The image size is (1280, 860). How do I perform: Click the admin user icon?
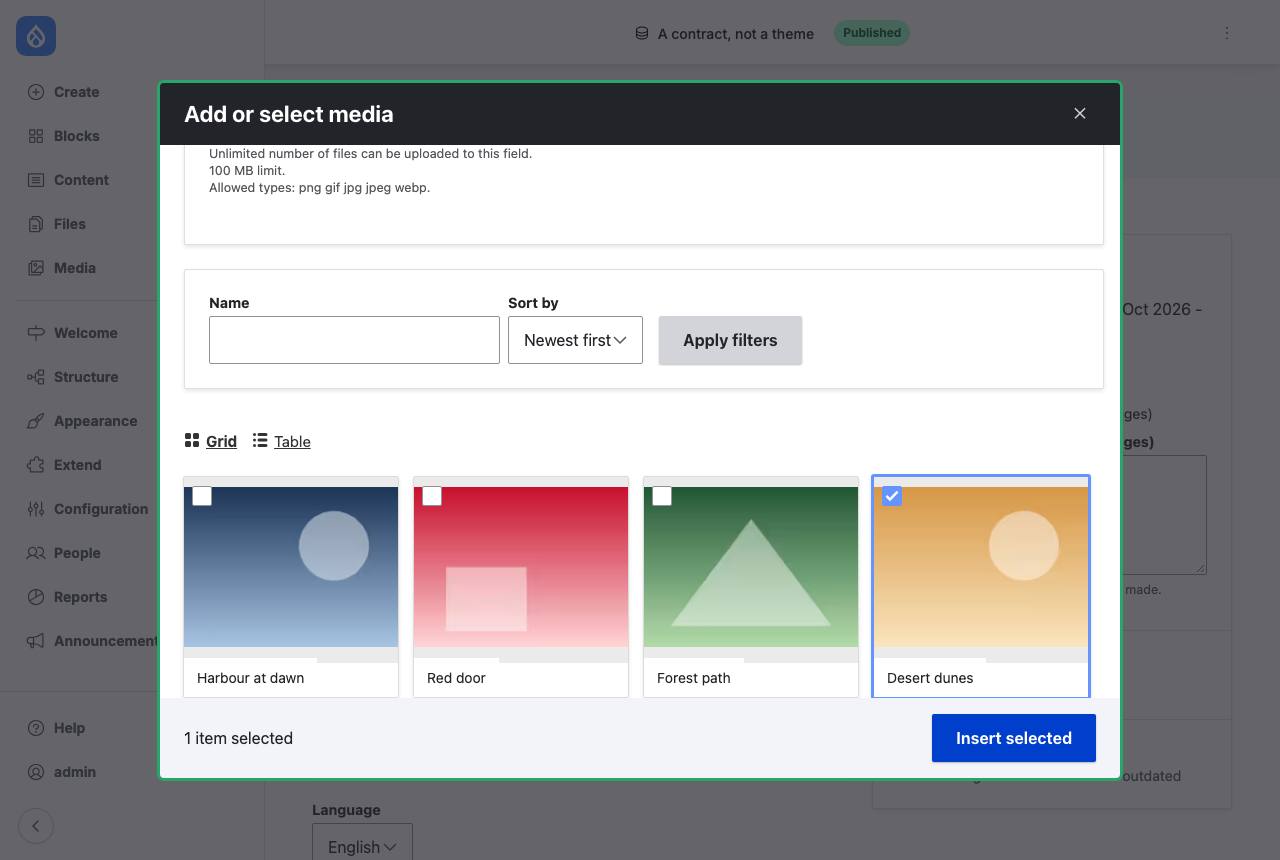point(36,772)
